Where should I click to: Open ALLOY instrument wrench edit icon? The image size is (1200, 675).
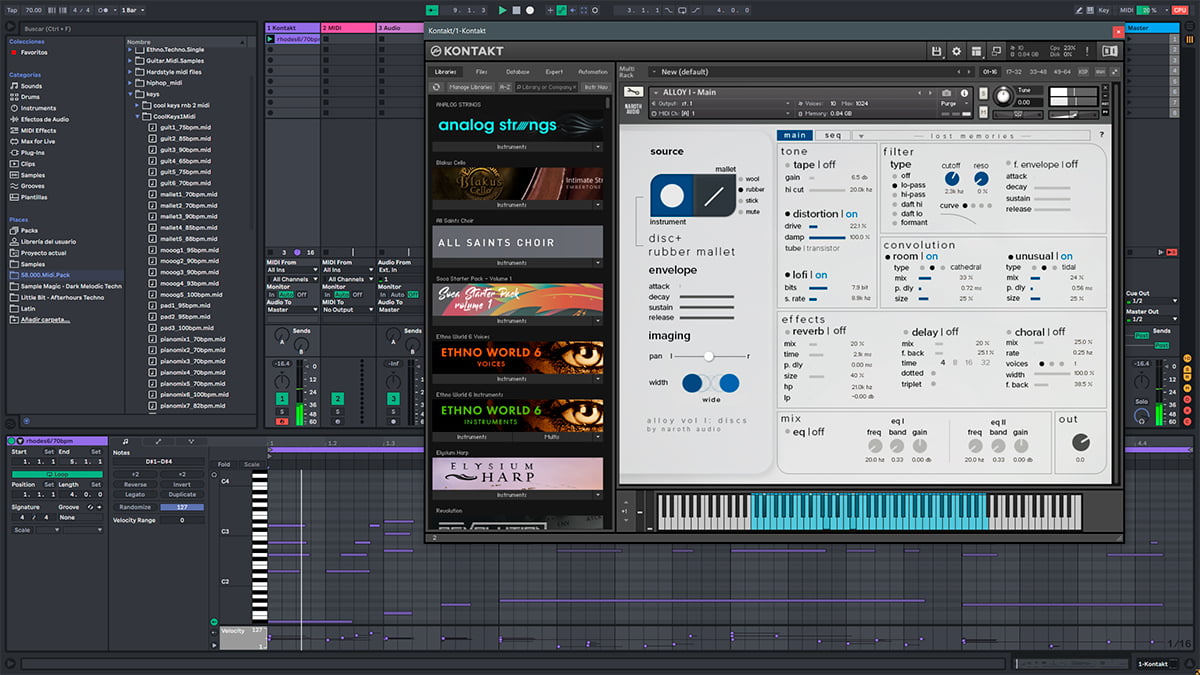632,92
